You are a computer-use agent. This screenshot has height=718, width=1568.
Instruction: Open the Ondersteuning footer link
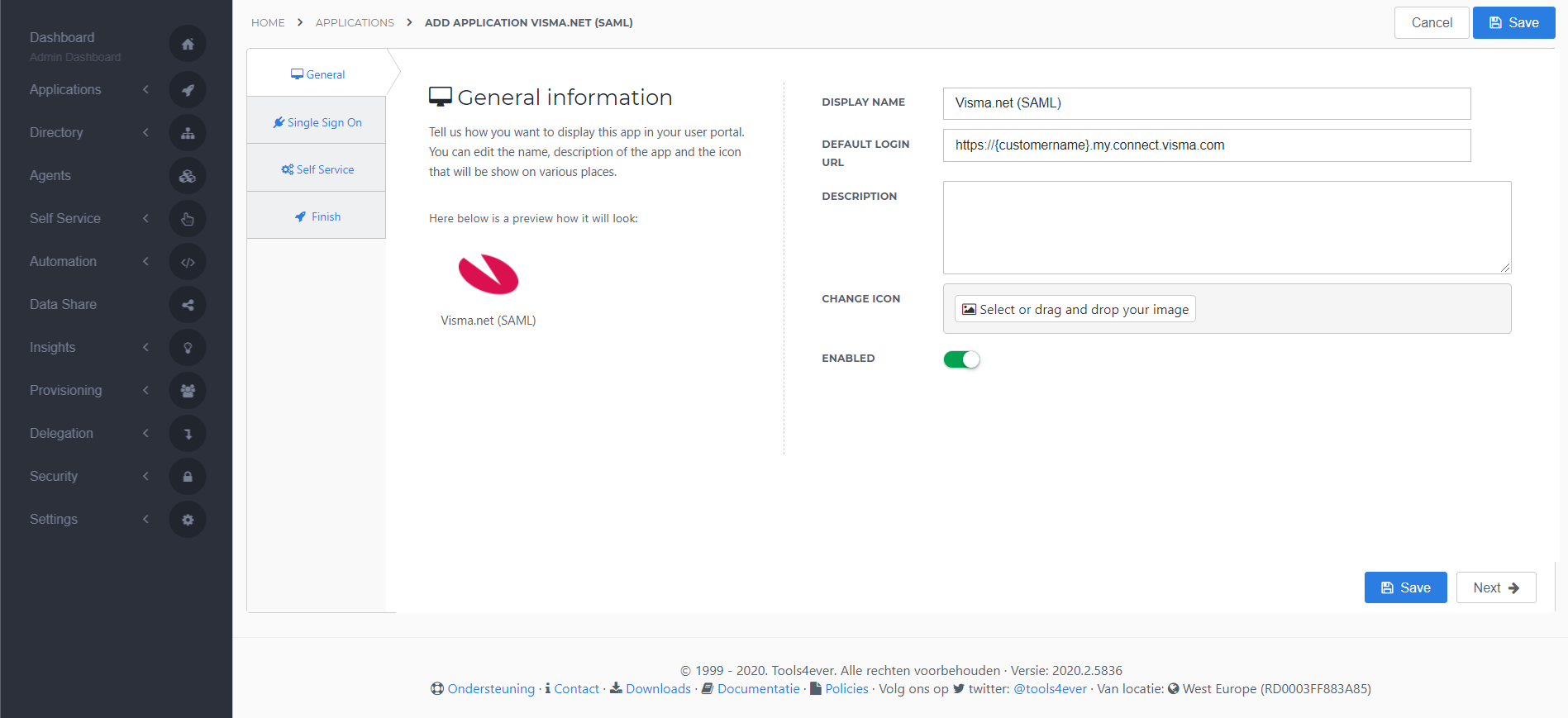click(491, 688)
